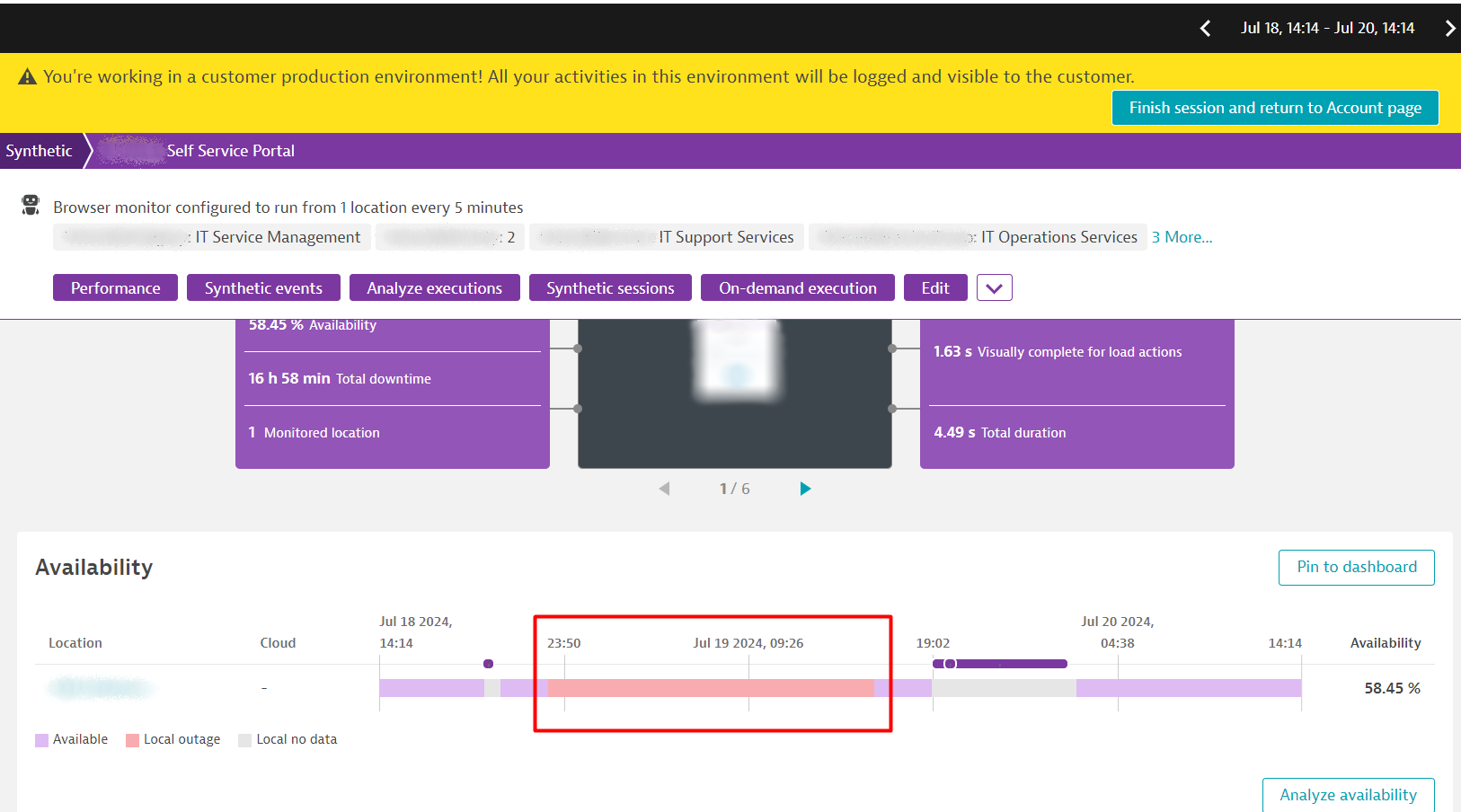Pin availability chart to dashboard
The image size is (1461, 812).
pyautogui.click(x=1356, y=568)
